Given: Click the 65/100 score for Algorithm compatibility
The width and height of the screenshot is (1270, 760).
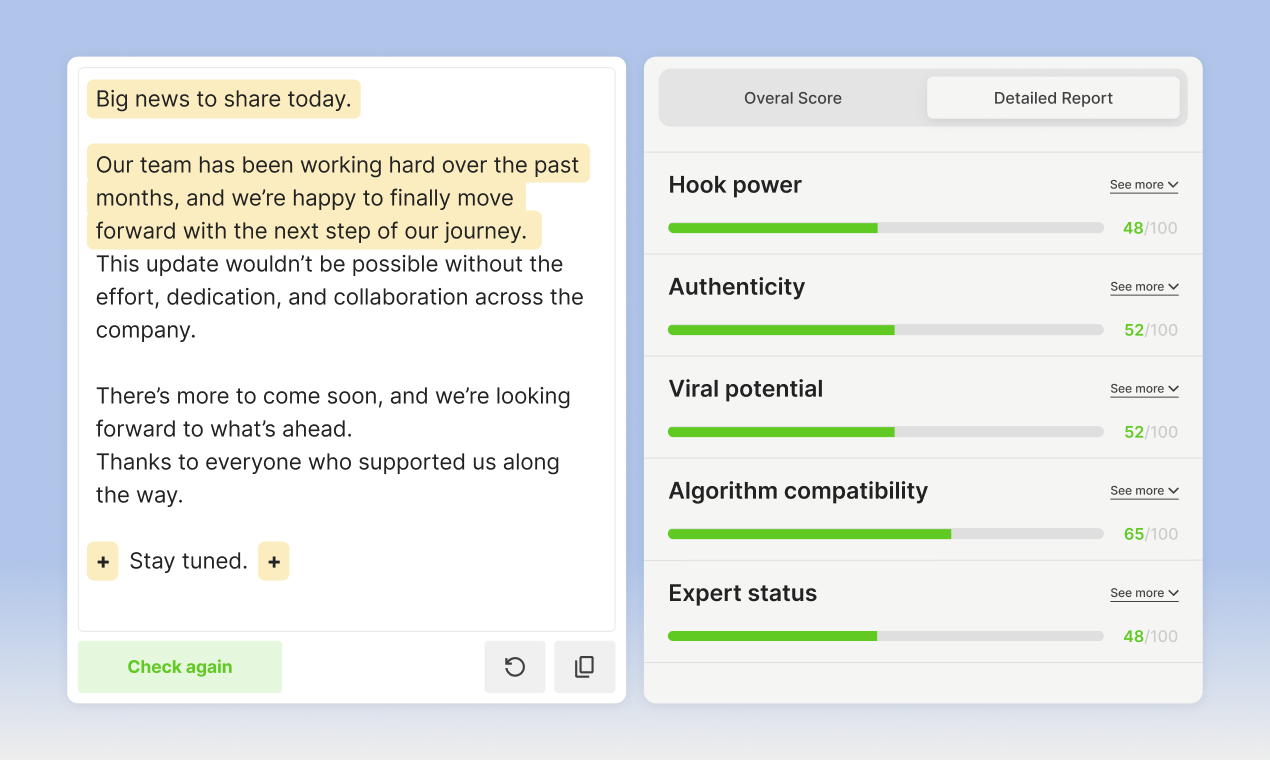Looking at the screenshot, I should point(1150,534).
